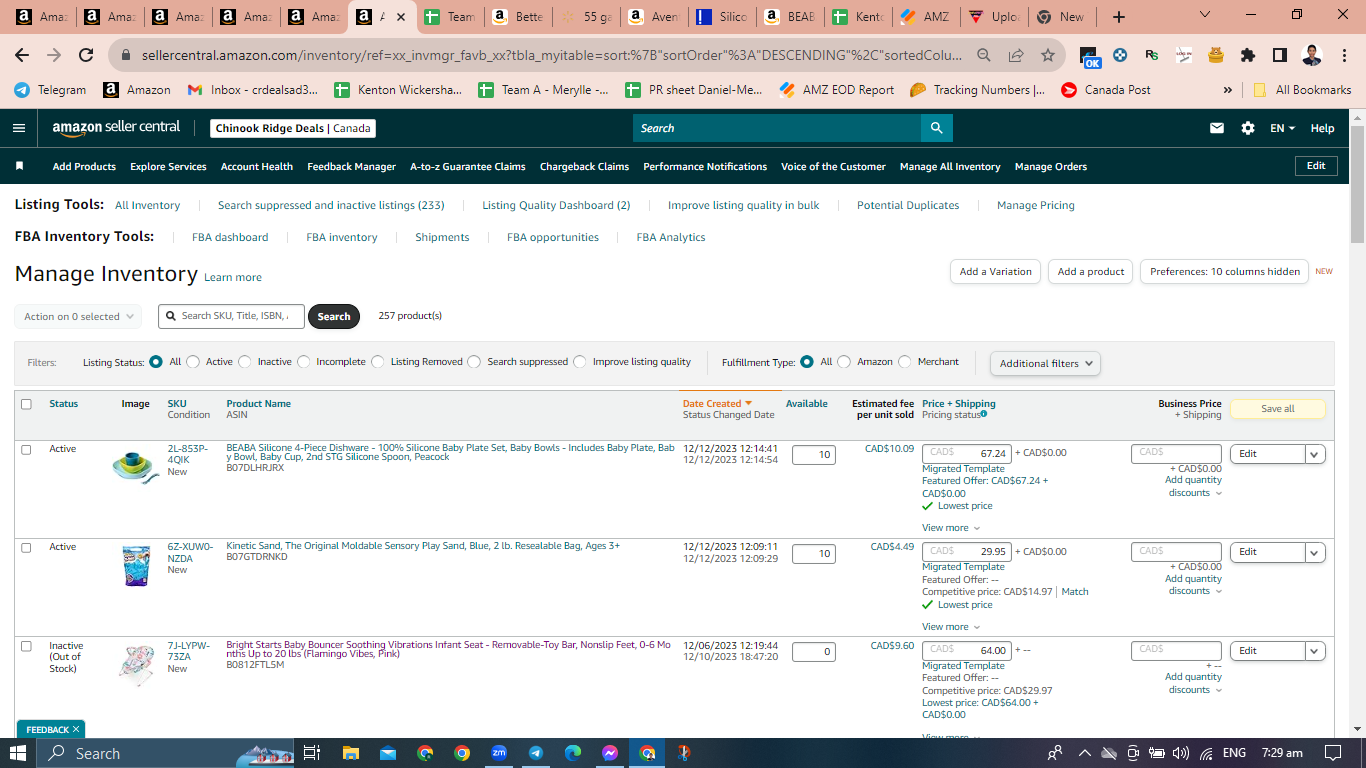Open the Chrome profile avatar
1366x768 pixels.
tap(1312, 55)
